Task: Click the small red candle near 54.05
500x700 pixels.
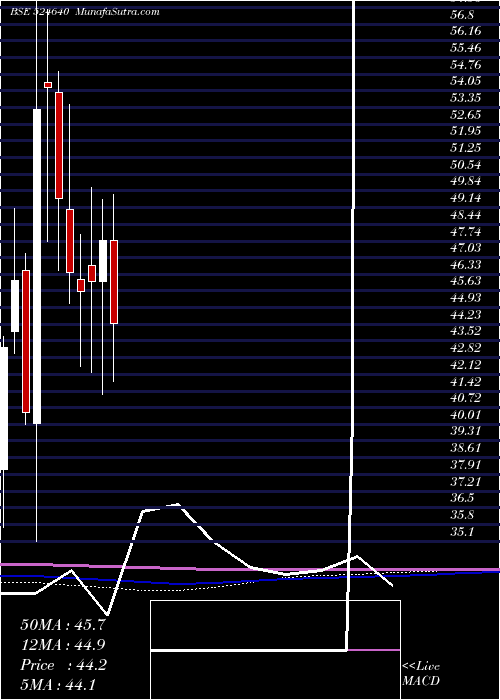Action: [x=48, y=85]
